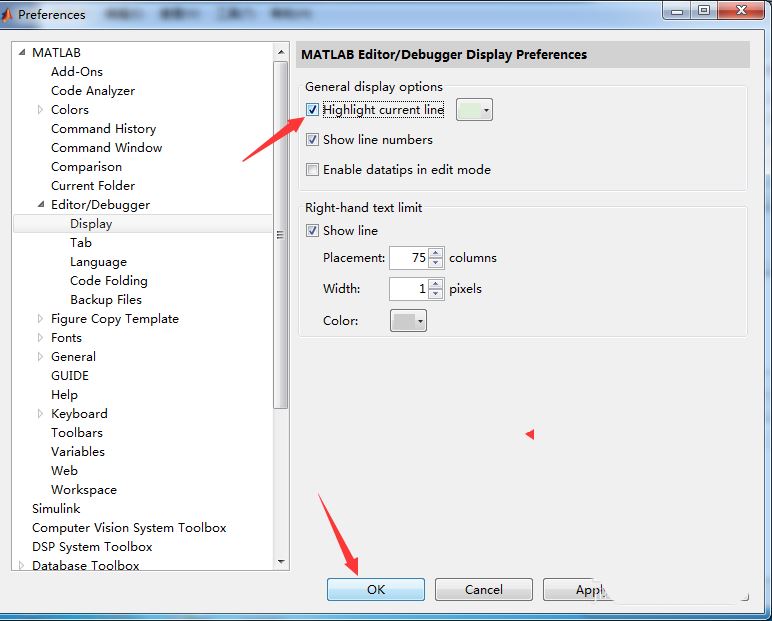The width and height of the screenshot is (772, 621).
Task: Maximize the Preferences window
Action: click(x=704, y=10)
